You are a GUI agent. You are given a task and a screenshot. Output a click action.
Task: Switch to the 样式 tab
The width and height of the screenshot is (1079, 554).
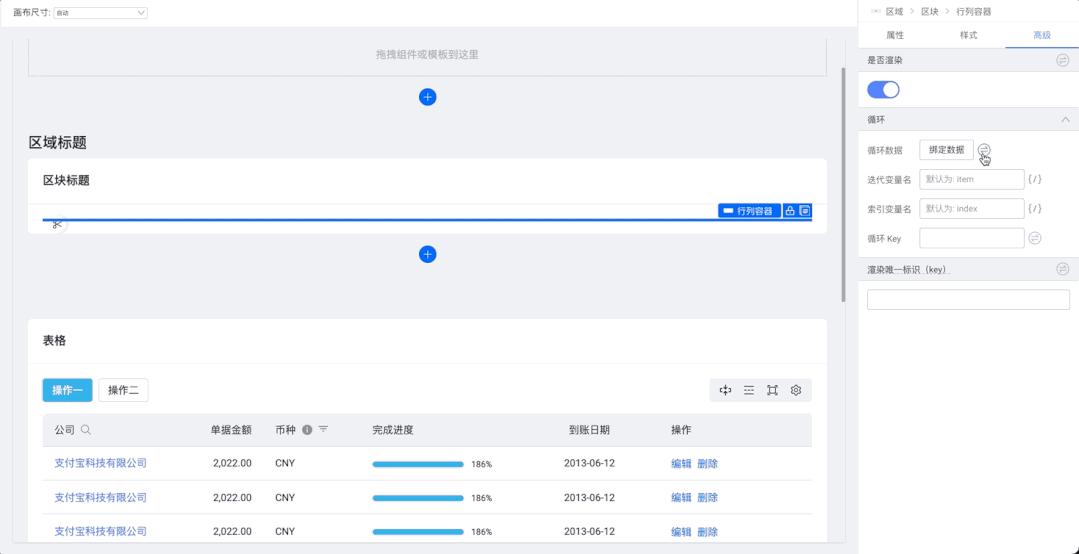click(x=968, y=35)
